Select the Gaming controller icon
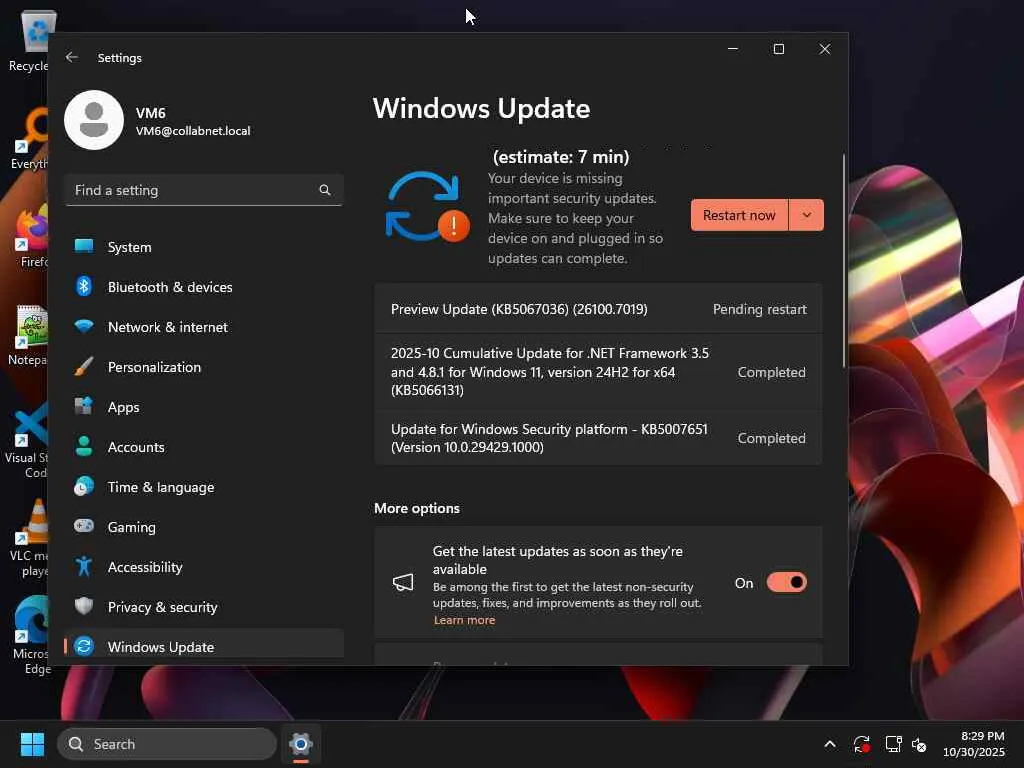The width and height of the screenshot is (1024, 768). click(x=84, y=526)
